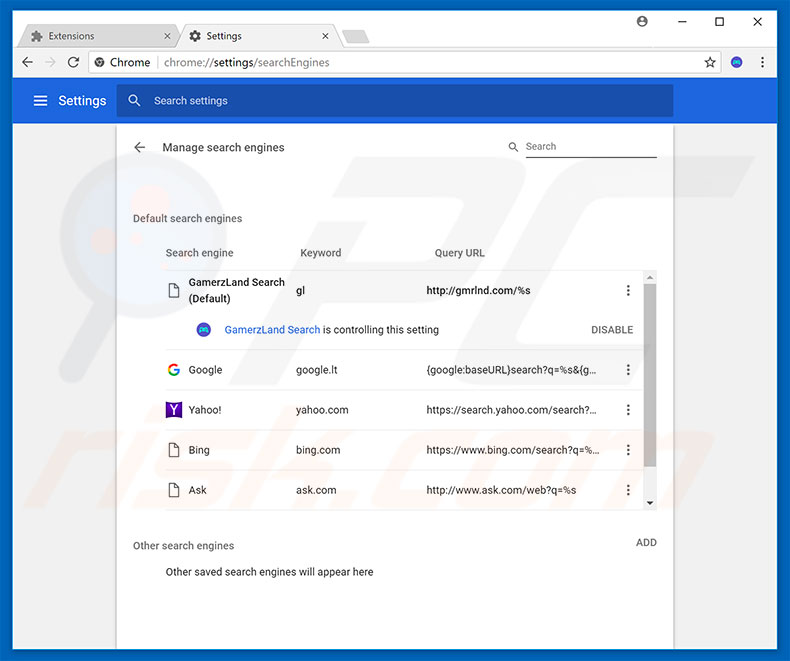Switch to the Extensions tab
The image size is (790, 661).
[x=99, y=36]
